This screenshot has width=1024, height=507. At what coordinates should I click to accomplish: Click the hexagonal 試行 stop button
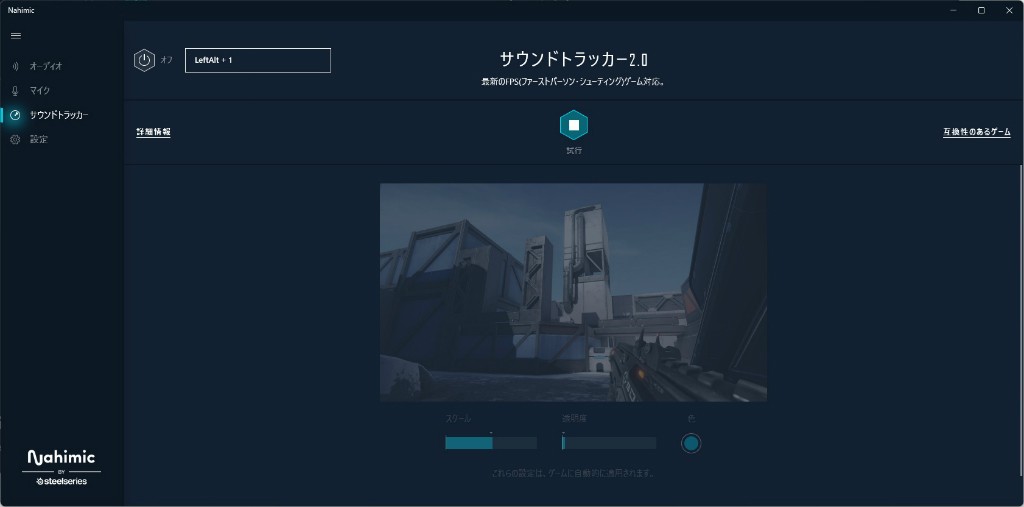[574, 125]
